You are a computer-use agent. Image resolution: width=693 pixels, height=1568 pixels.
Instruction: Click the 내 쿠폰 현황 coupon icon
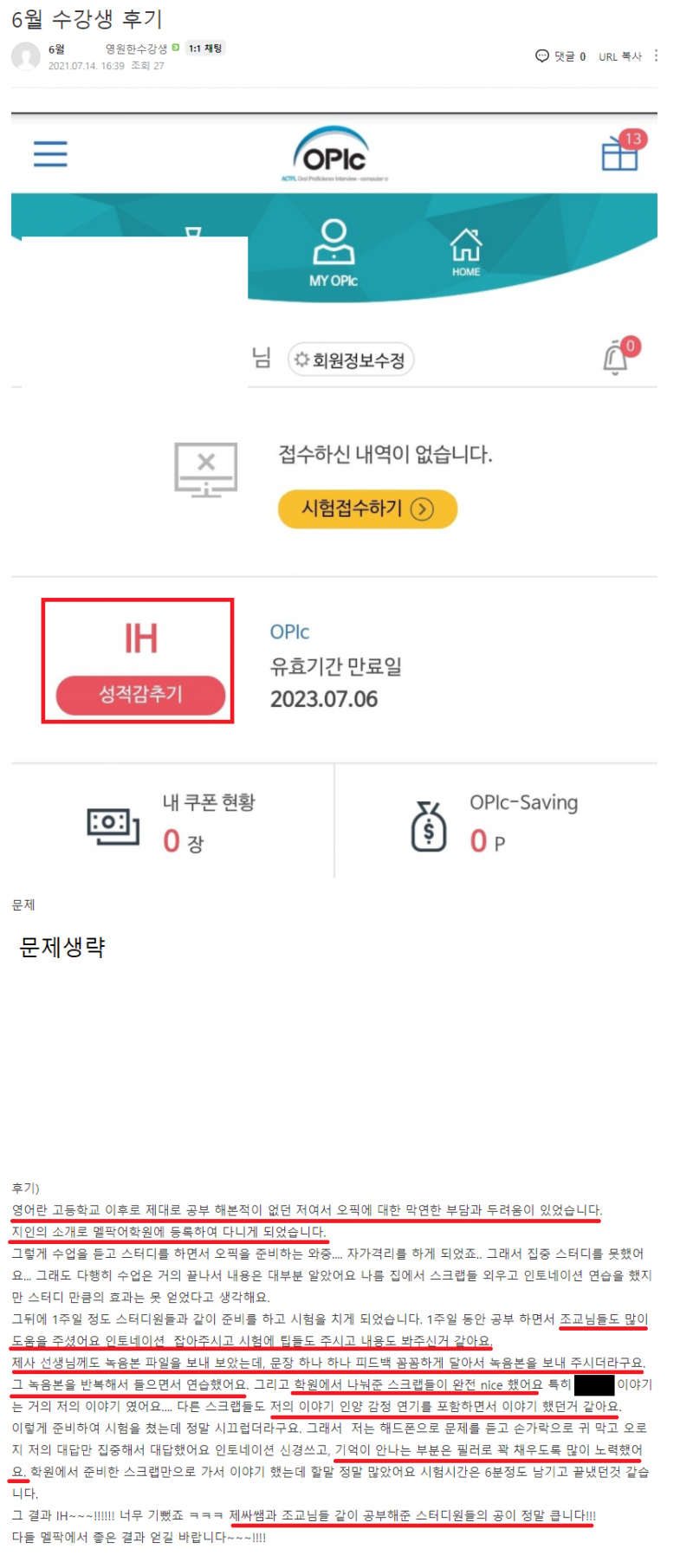[113, 826]
